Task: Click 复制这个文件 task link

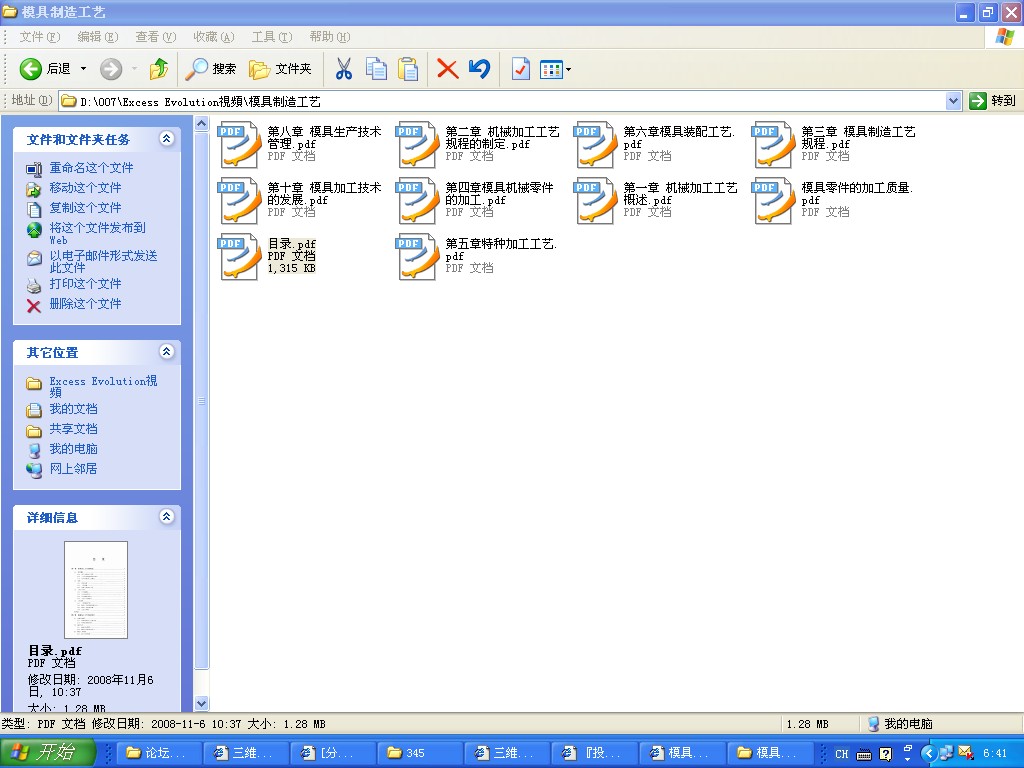Action: click(x=86, y=208)
